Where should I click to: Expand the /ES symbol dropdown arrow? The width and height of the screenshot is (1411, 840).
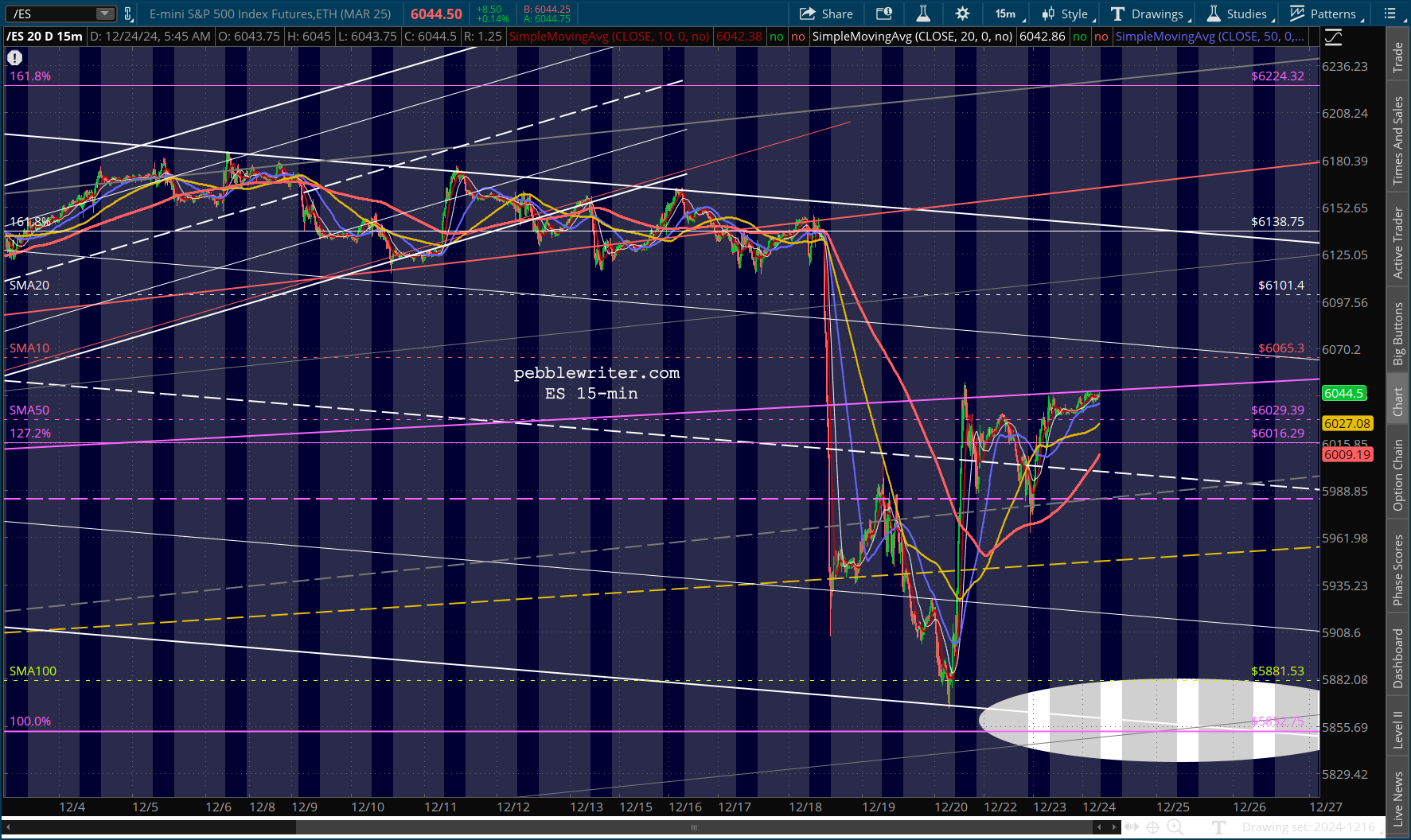[104, 14]
